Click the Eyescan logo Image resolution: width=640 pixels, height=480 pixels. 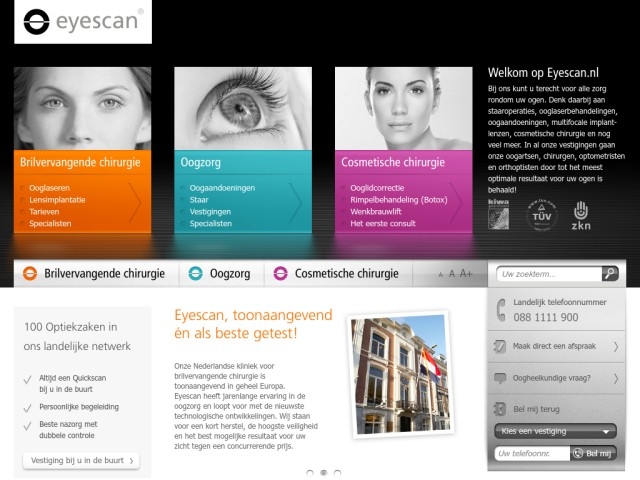83,21
